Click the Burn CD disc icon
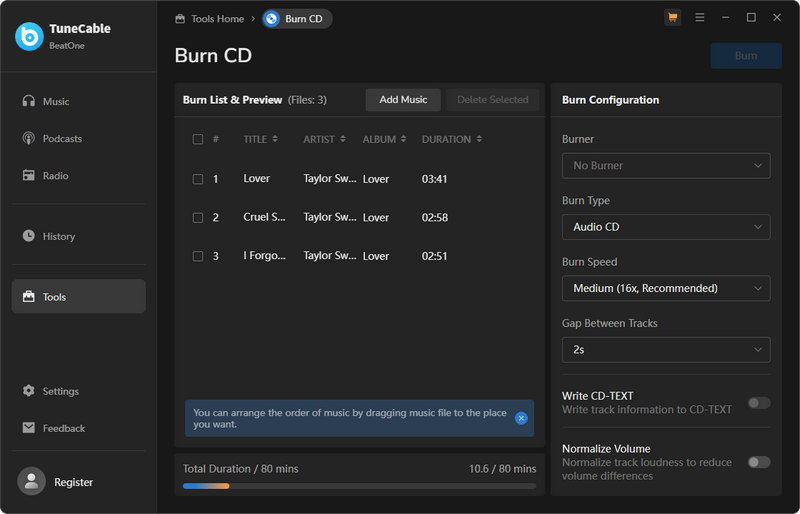This screenshot has height=514, width=800. click(272, 19)
